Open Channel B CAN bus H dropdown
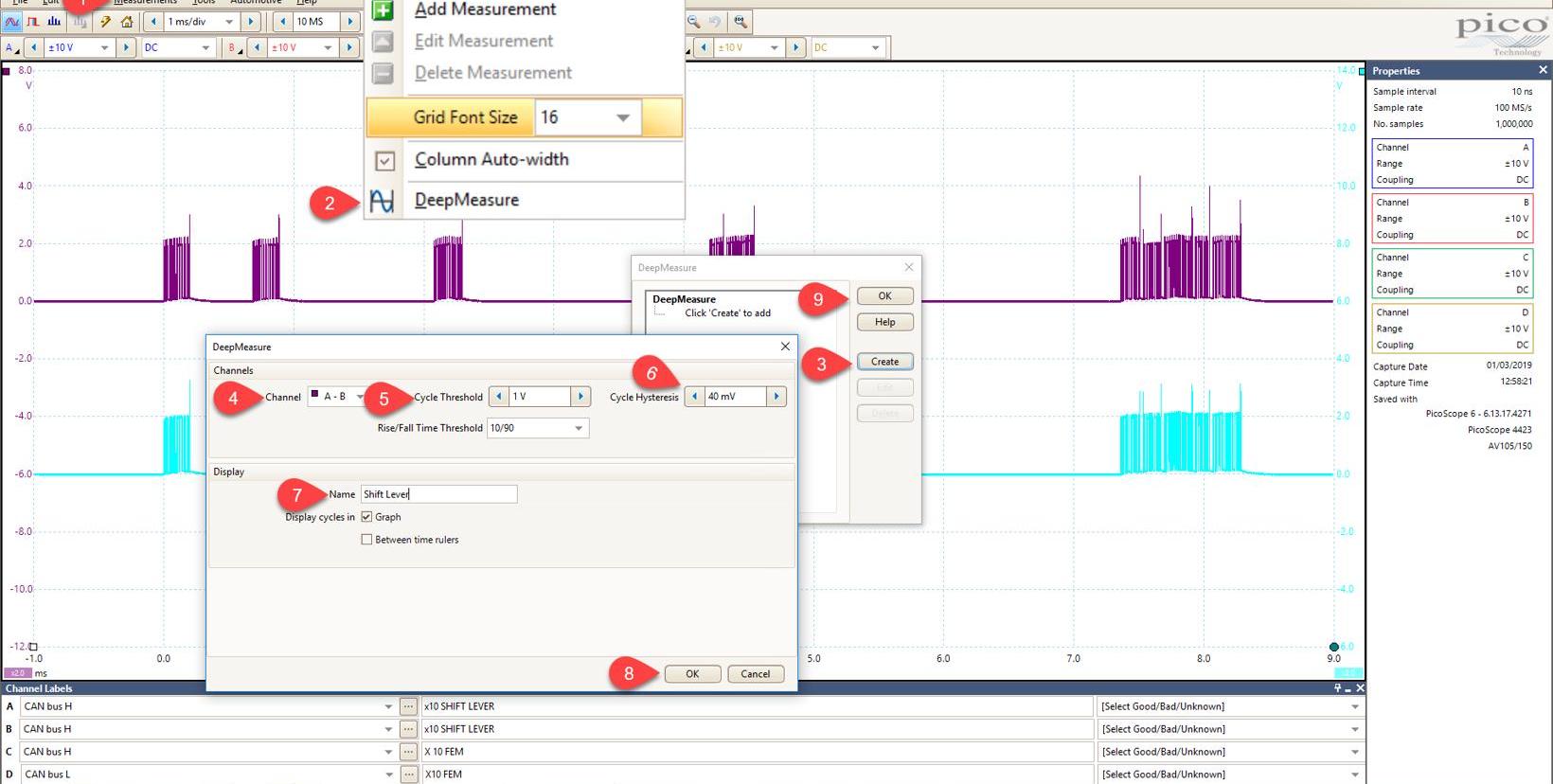Image resolution: width=1553 pixels, height=784 pixels. pyautogui.click(x=388, y=729)
